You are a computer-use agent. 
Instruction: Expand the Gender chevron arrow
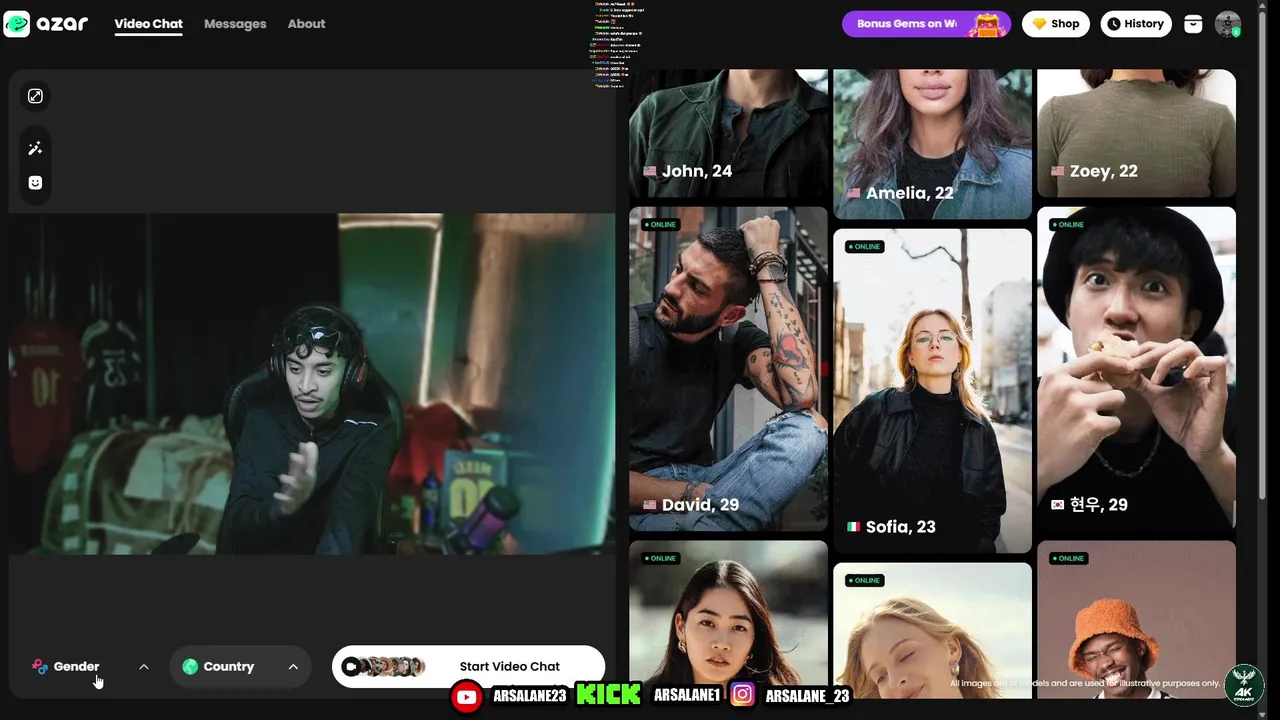[x=144, y=666]
